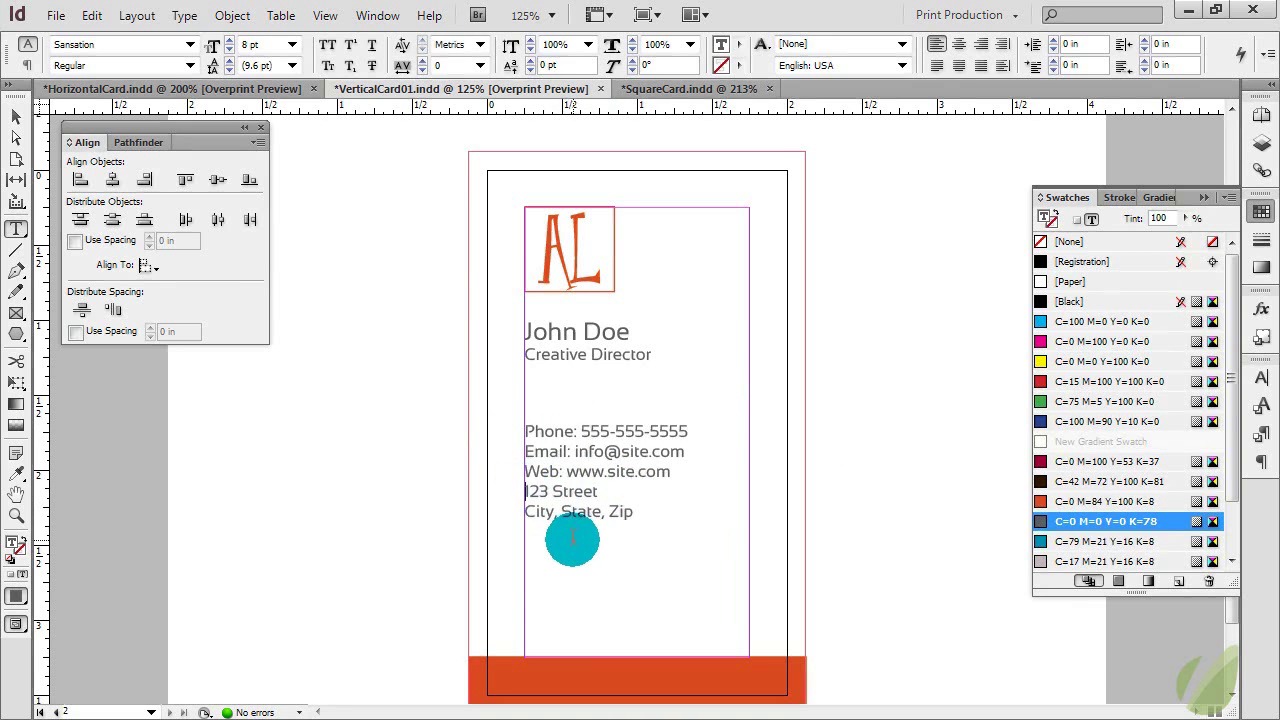Delete swatch using the trash icon
Image resolution: width=1280 pixels, height=720 pixels.
click(x=1209, y=581)
